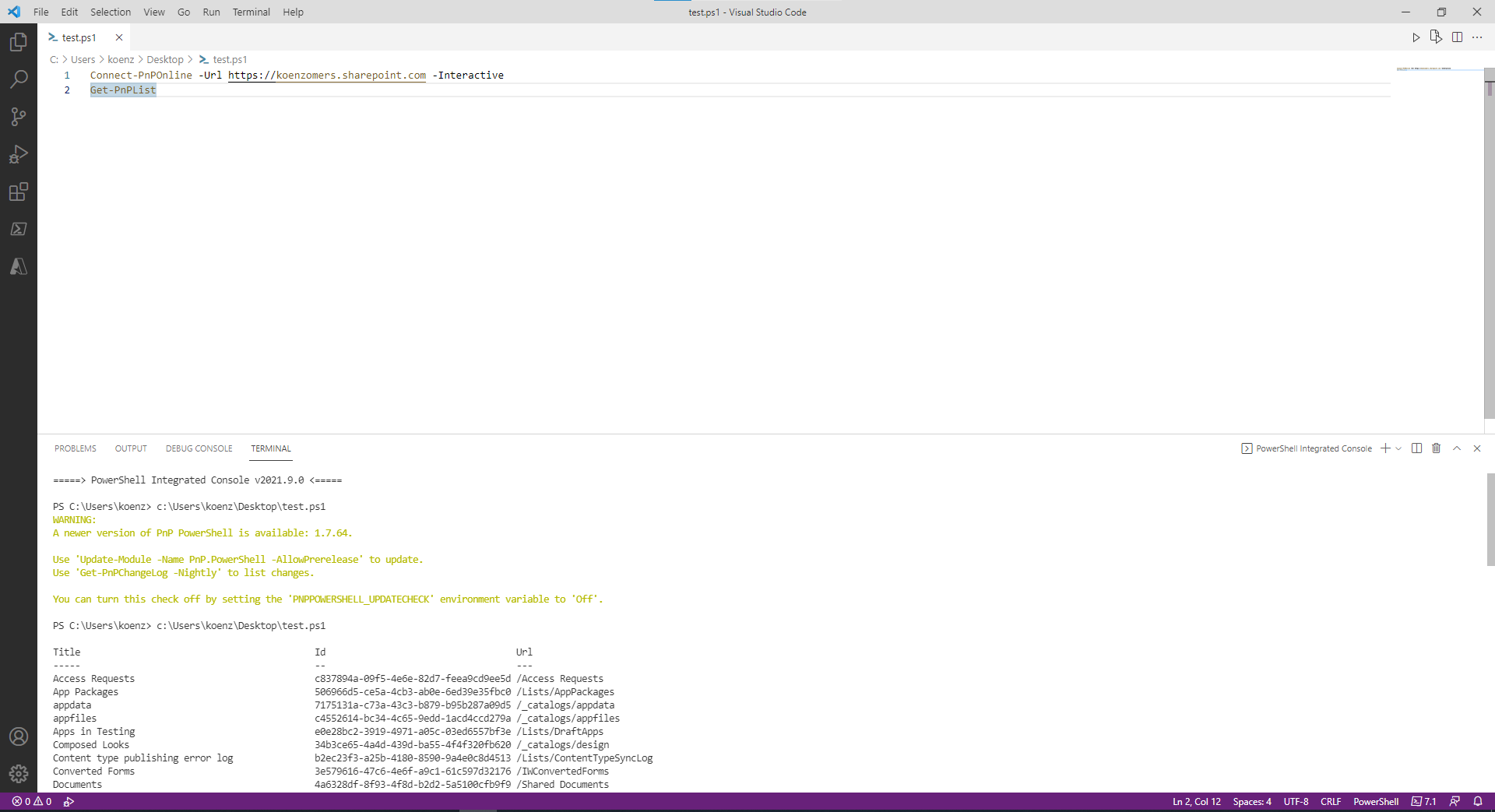Click the -Interactive parameter in line 1
This screenshot has width=1495, height=812.
468,76
